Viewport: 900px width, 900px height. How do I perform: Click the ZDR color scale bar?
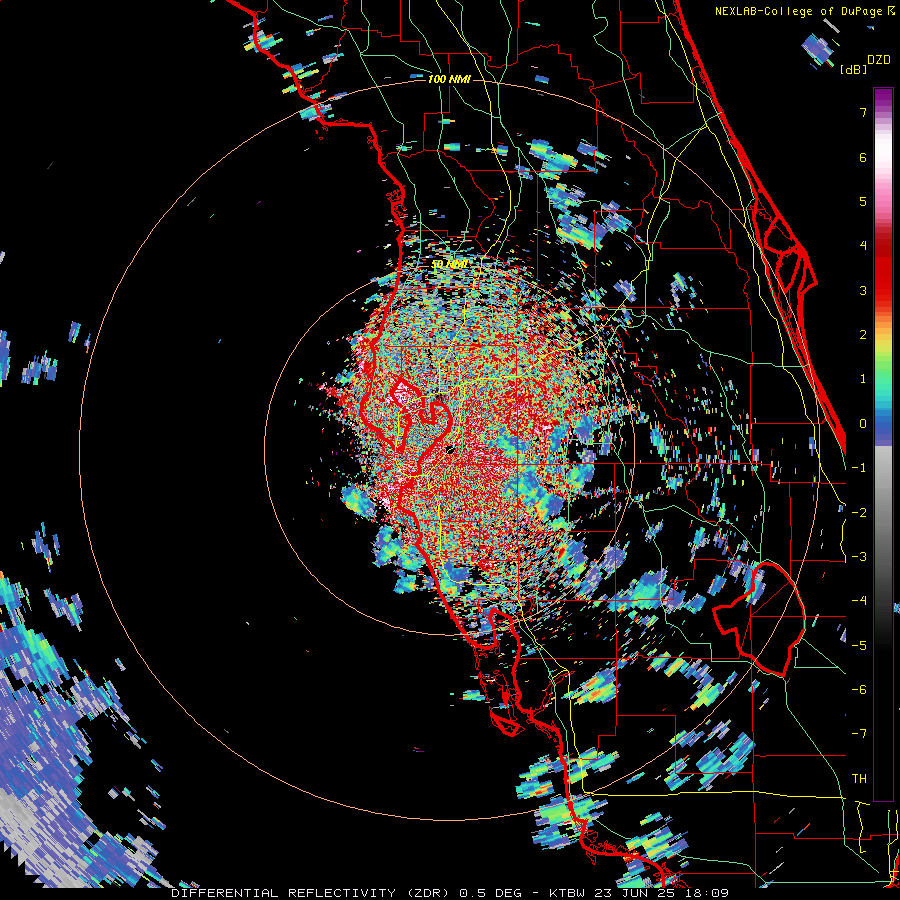883,444
